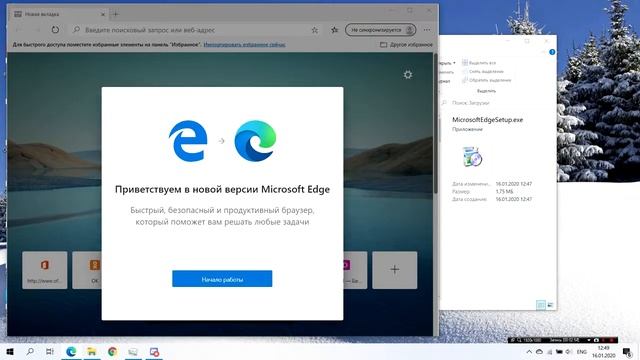
Task: Open Task View on the taskbar
Action: (x=50, y=351)
